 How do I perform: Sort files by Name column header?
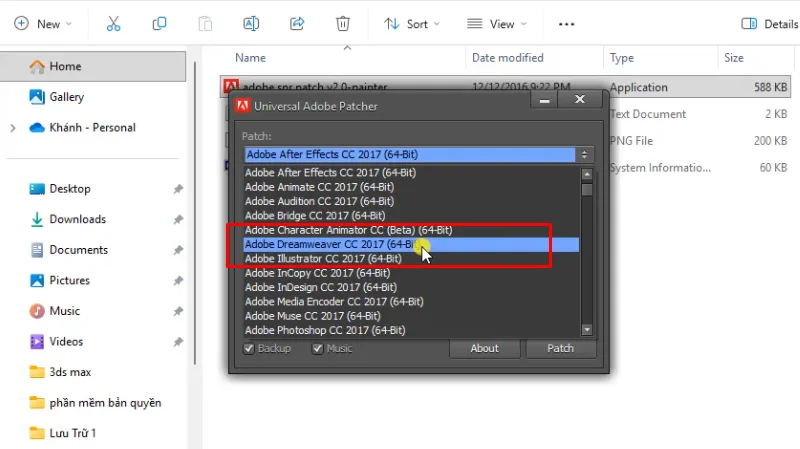(251, 58)
